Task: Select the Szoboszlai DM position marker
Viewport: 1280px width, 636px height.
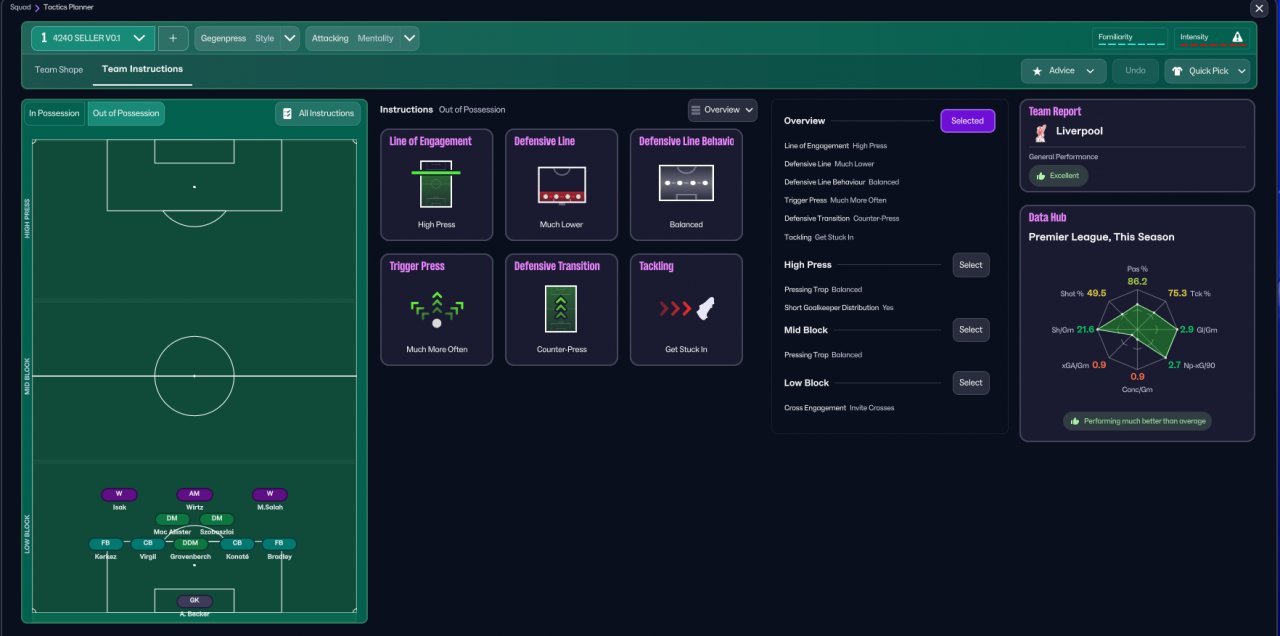Action: [x=217, y=519]
